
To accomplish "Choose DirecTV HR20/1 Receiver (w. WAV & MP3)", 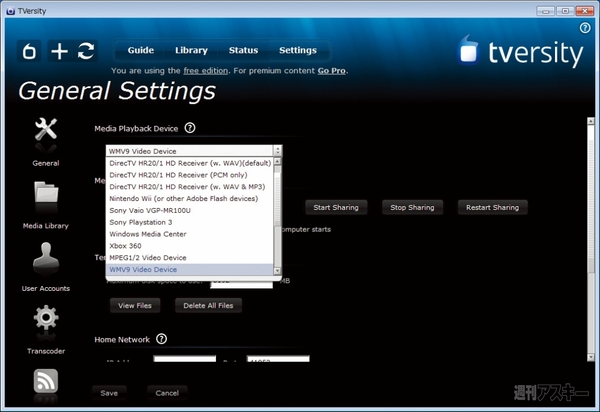I will pos(190,187).
